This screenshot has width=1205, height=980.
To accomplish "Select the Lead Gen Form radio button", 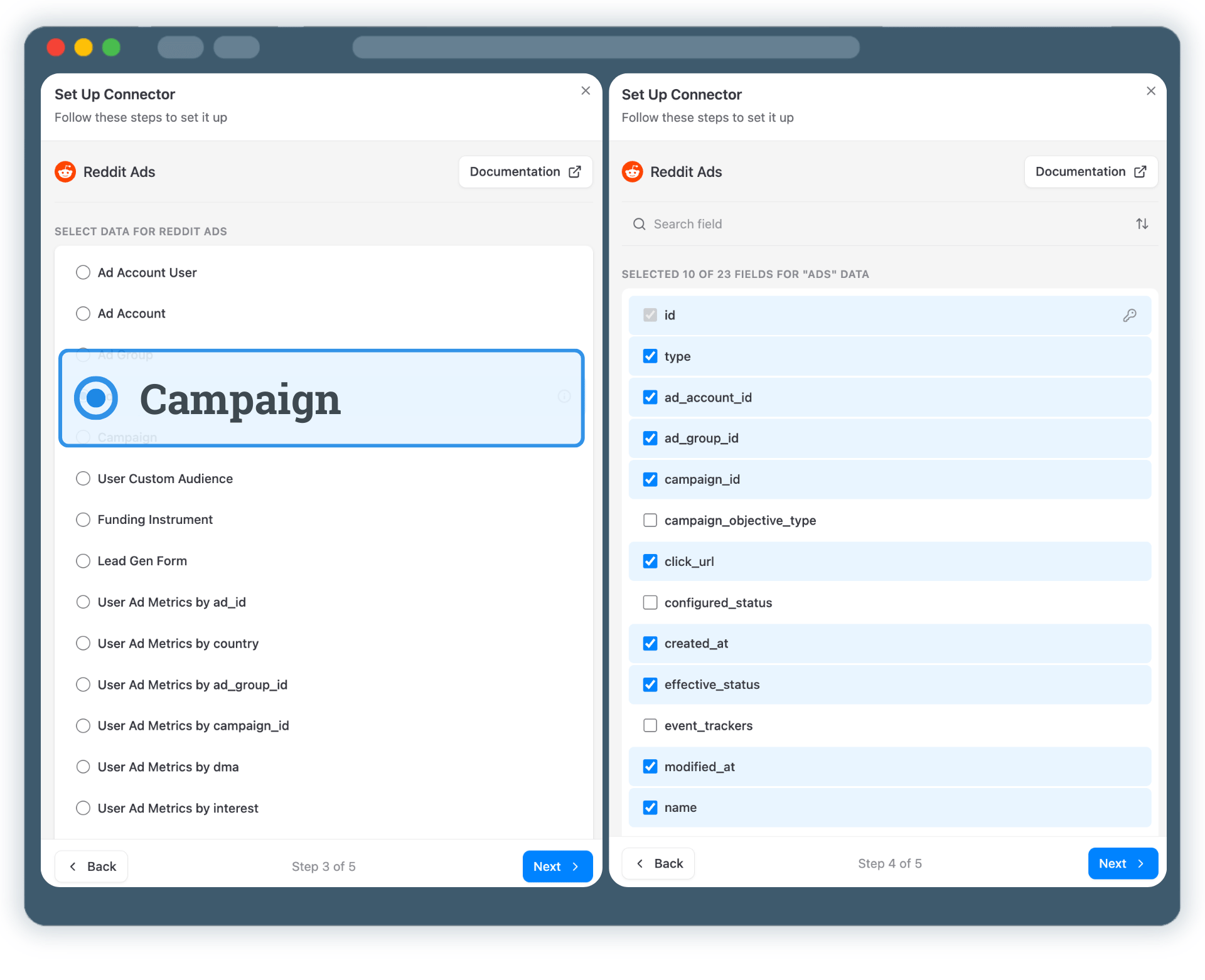I will 83,561.
